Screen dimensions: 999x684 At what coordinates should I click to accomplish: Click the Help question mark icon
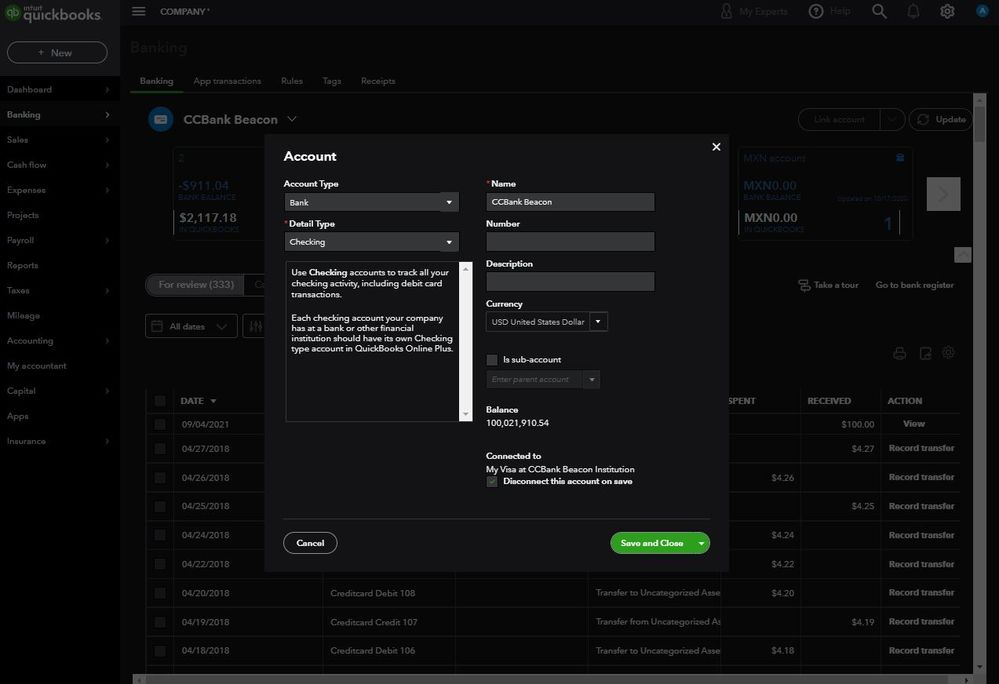pos(816,11)
